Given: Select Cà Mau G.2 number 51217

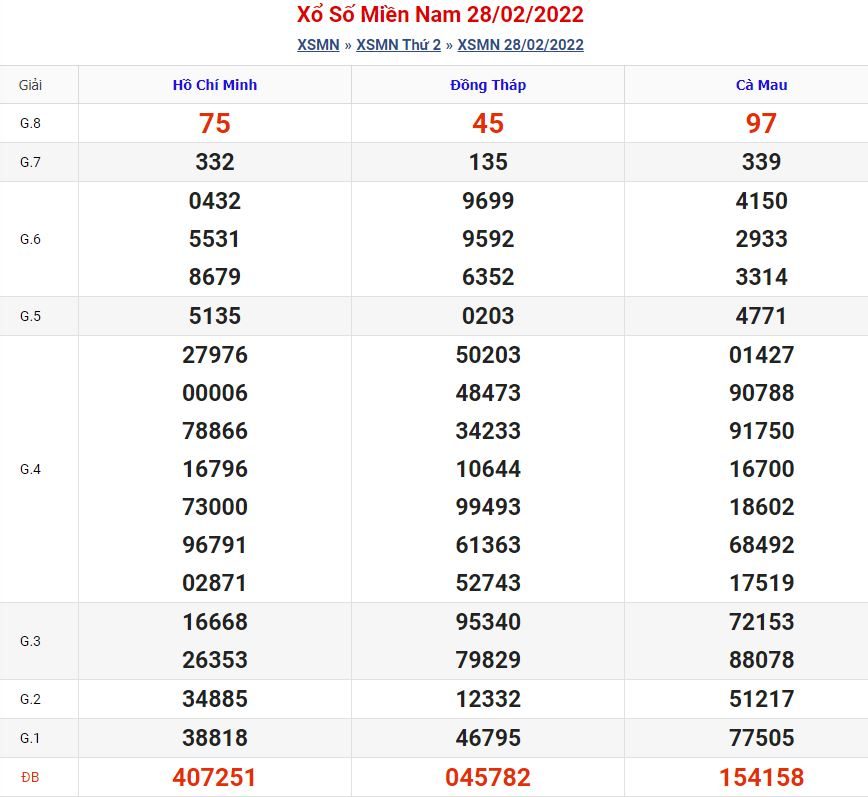Looking at the screenshot, I should point(762,699).
